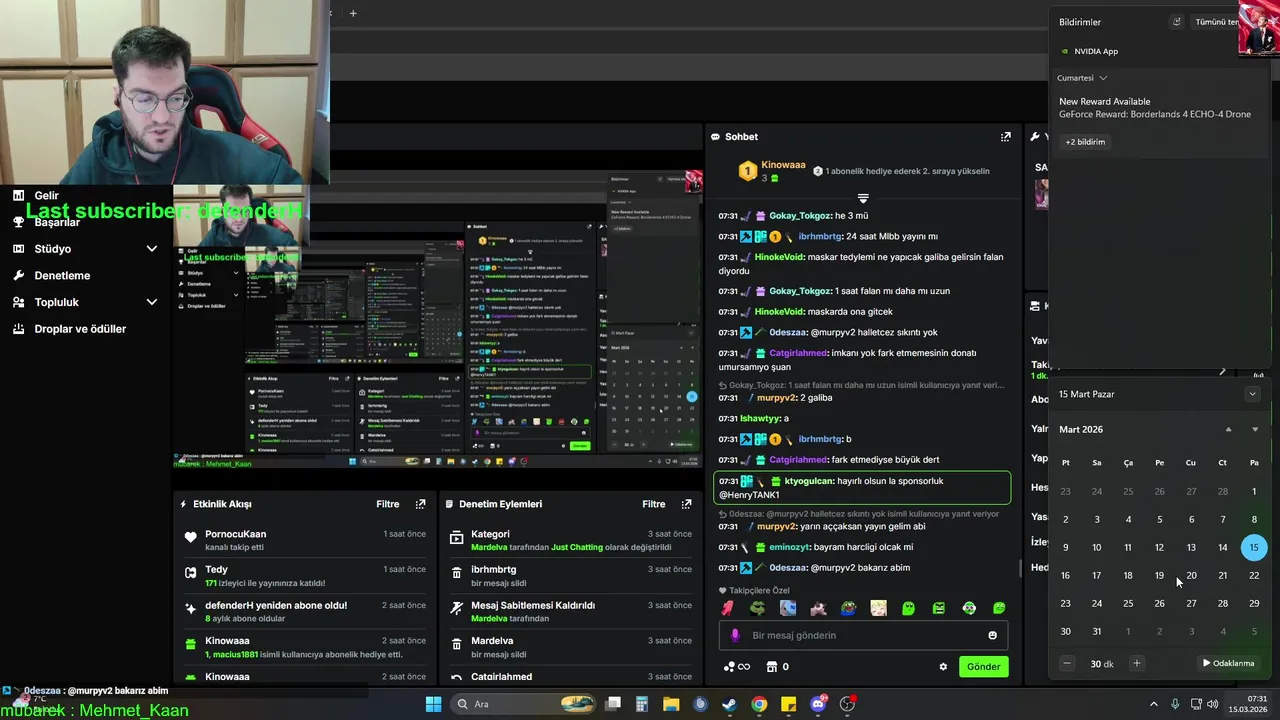Start focus session with Odaklanma
The image size is (1280, 720).
tap(1228, 663)
